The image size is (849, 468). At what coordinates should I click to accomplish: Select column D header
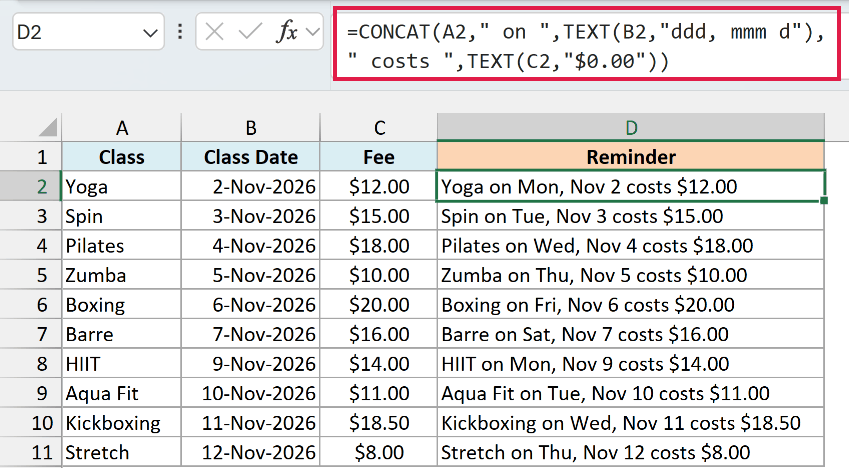click(631, 128)
